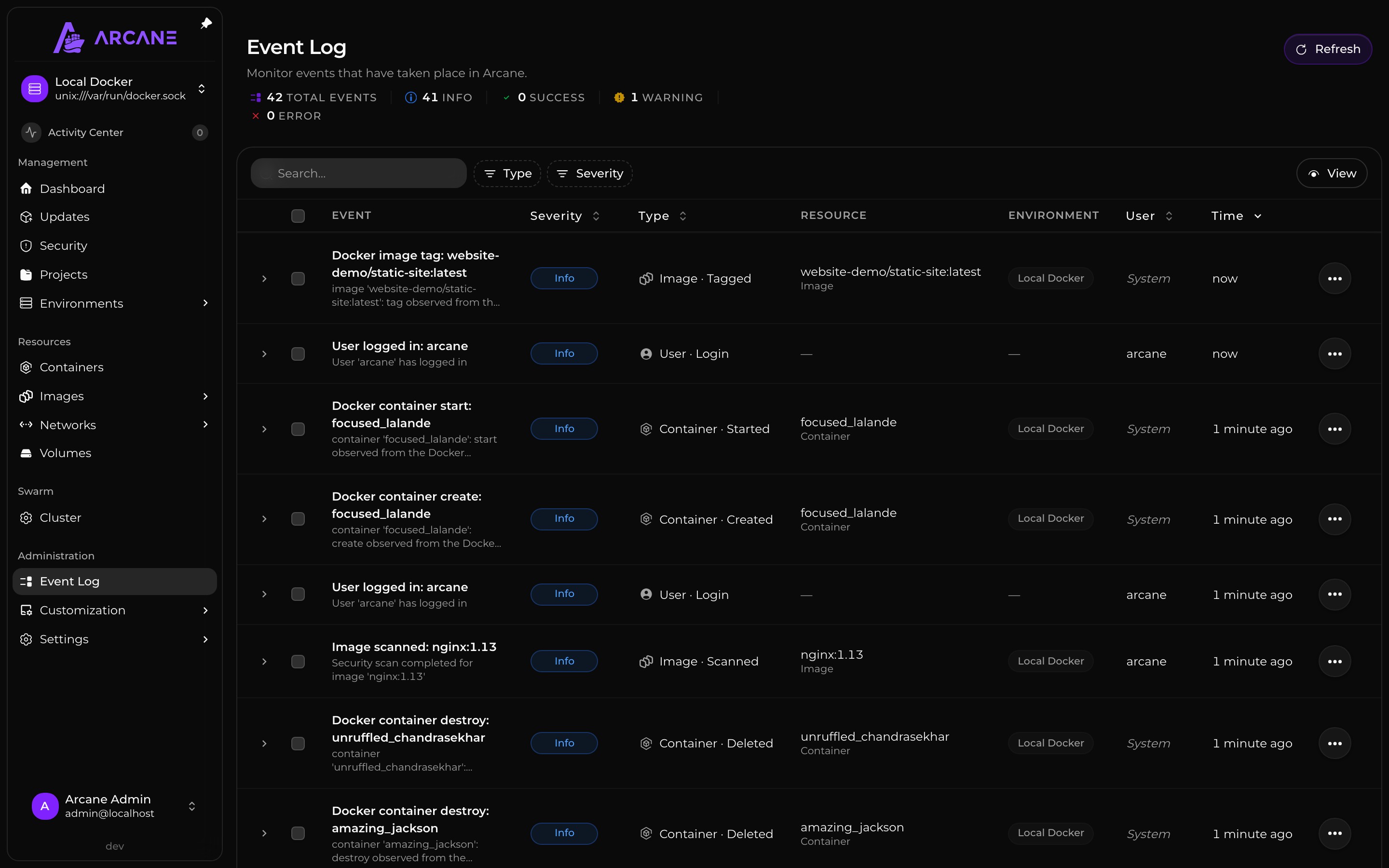Click Arcane Admin avatar

coord(45,806)
